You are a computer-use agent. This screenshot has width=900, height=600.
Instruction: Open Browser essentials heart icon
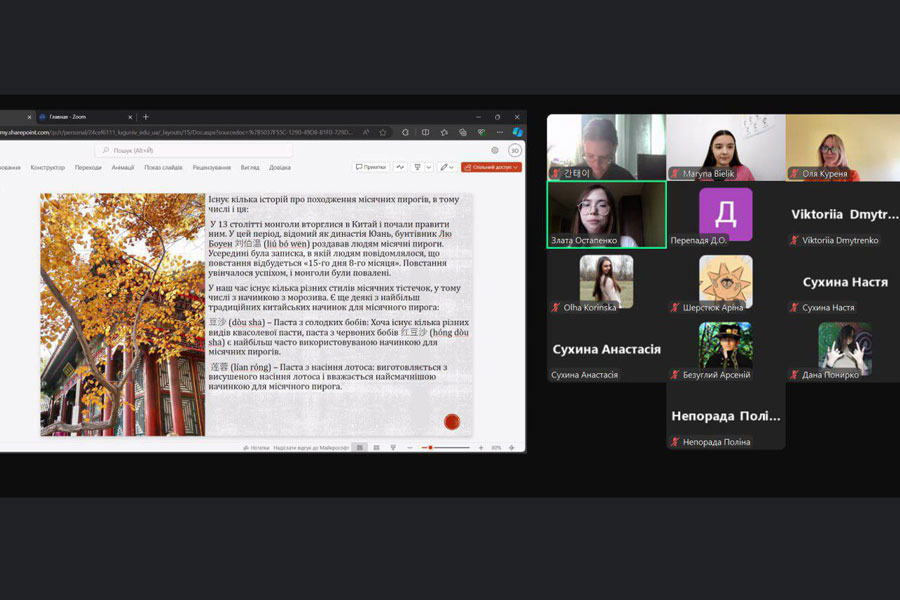(482, 133)
